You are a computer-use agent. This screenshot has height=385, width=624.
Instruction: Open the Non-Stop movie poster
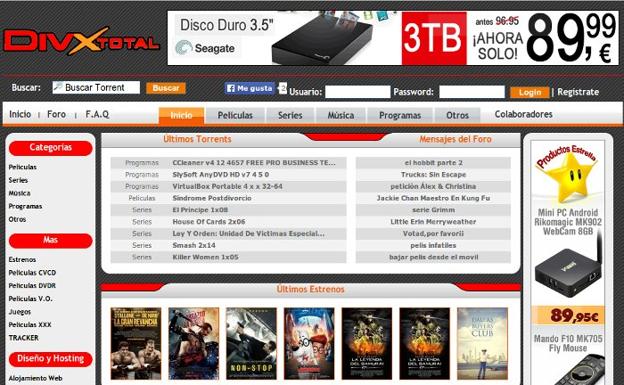pyautogui.click(x=251, y=343)
